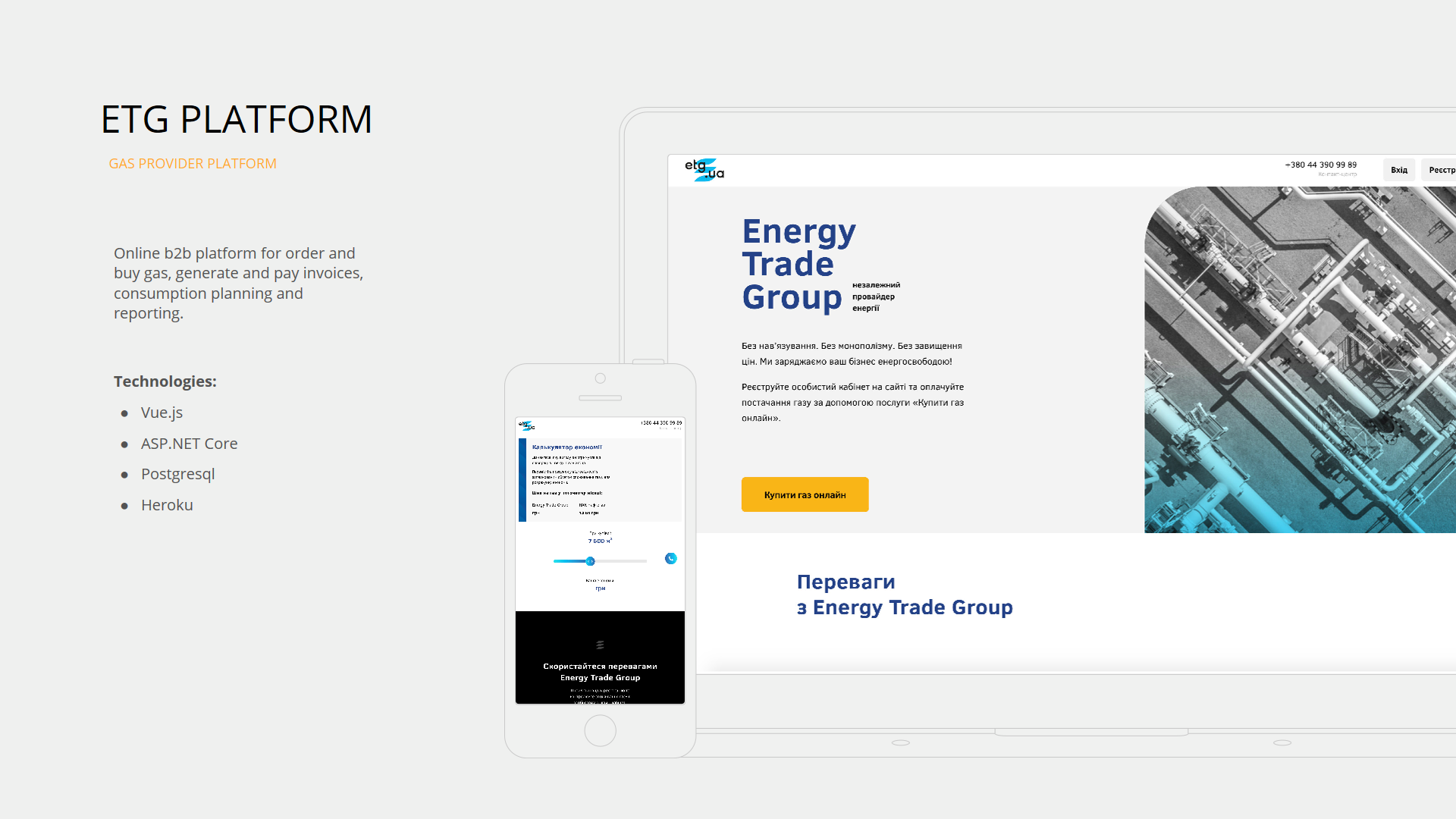Click the Калькулятор економії heading on mobile
The height and width of the screenshot is (819, 1456).
coord(567,447)
